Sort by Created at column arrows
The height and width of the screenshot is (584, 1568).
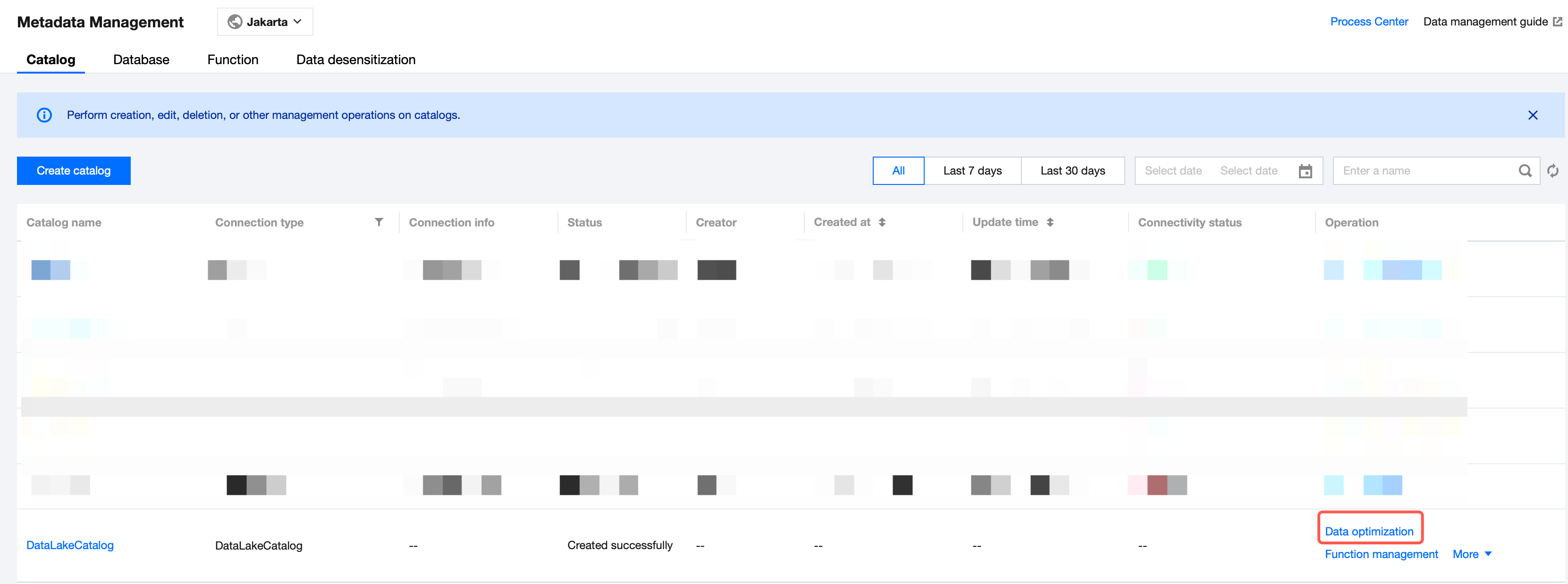click(882, 223)
